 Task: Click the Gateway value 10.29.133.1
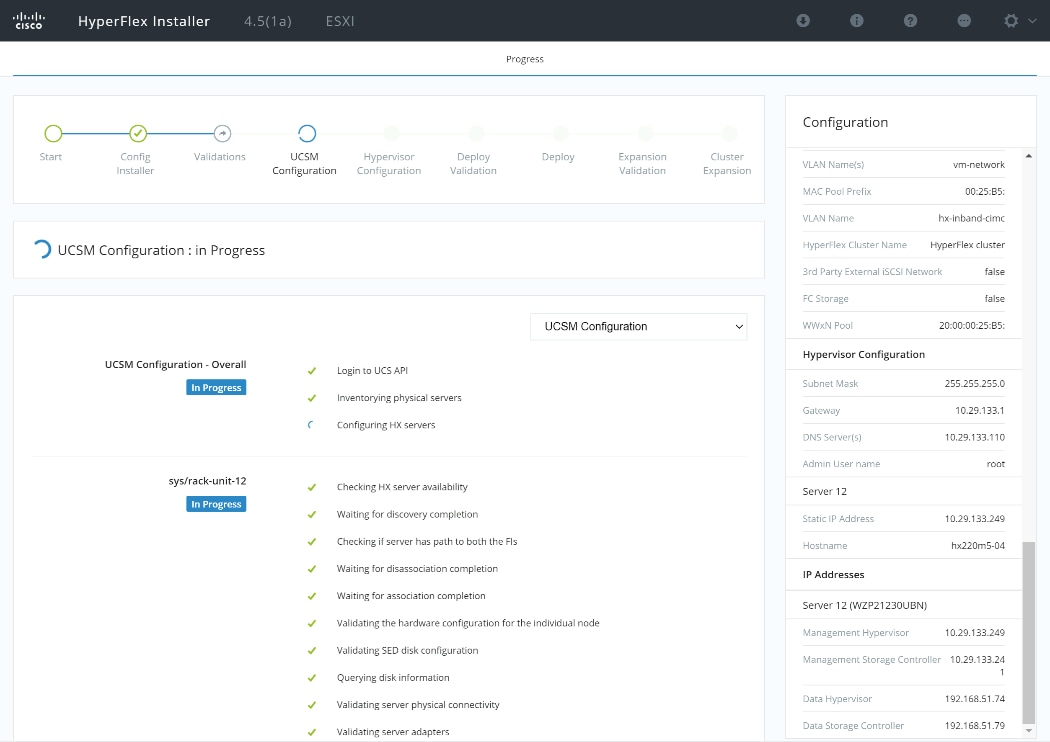click(x=980, y=411)
